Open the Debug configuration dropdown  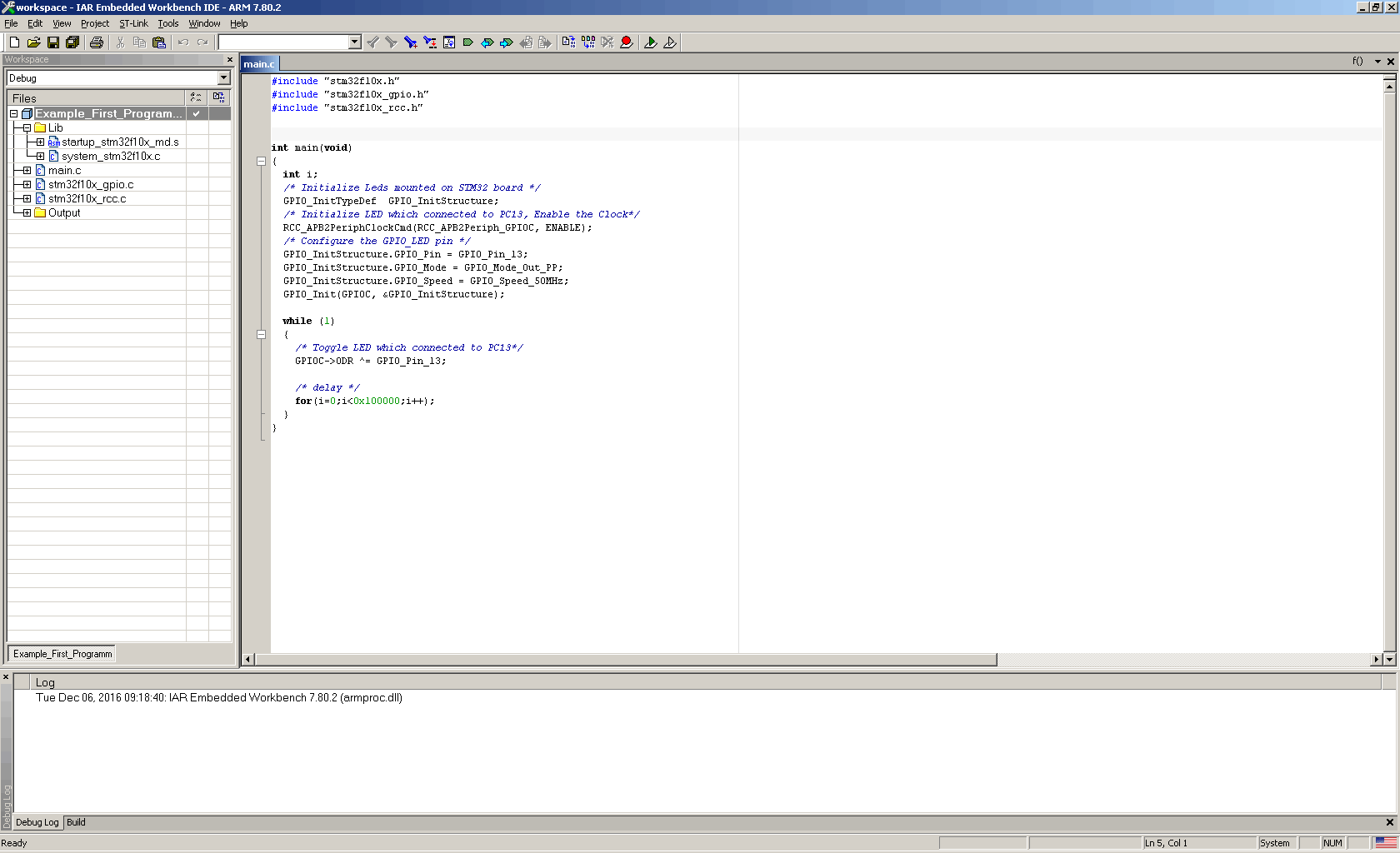(223, 78)
